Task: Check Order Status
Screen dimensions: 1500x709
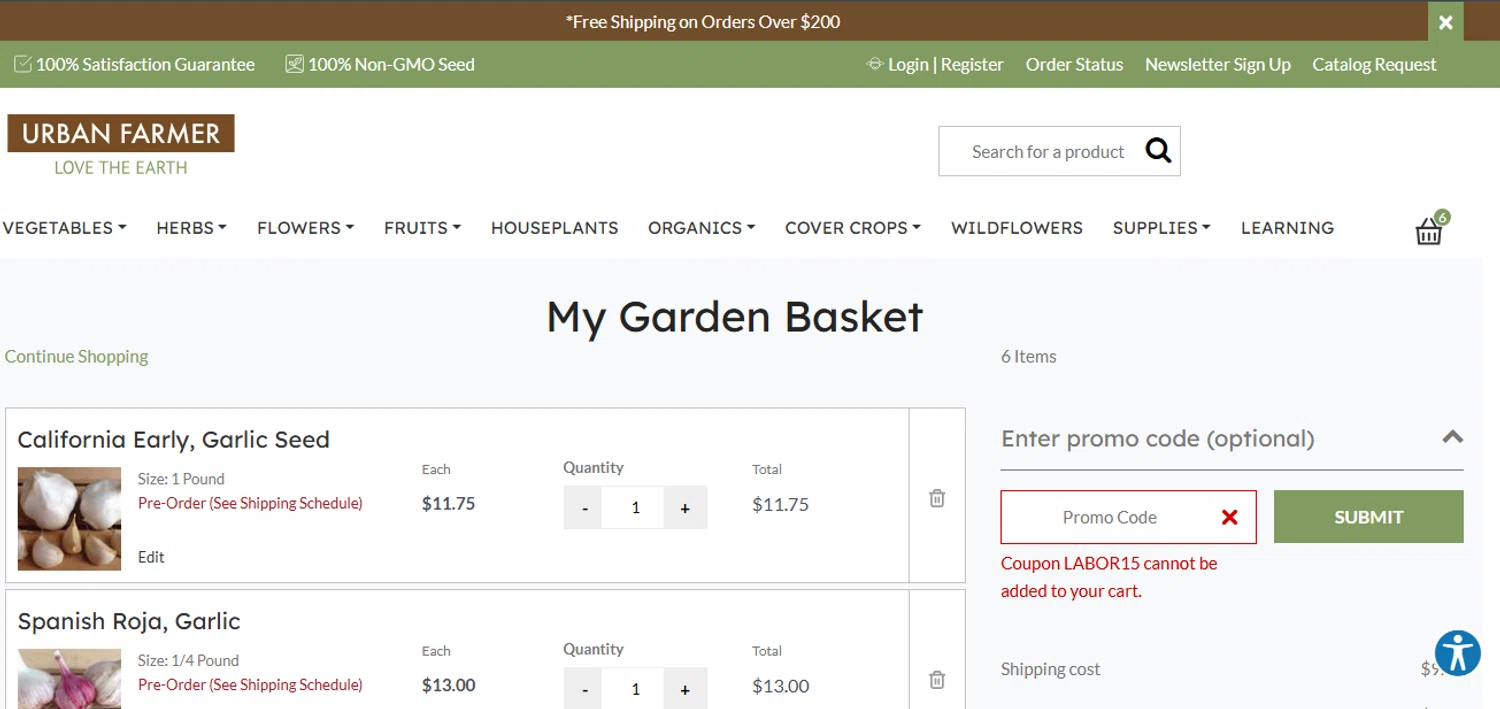Action: click(1074, 64)
